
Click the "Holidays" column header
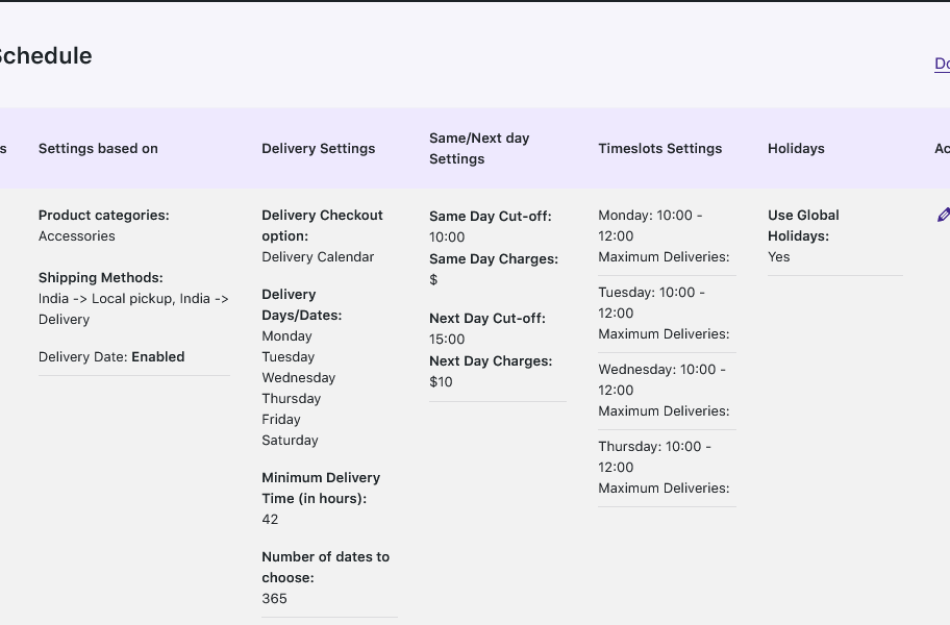pos(796,148)
